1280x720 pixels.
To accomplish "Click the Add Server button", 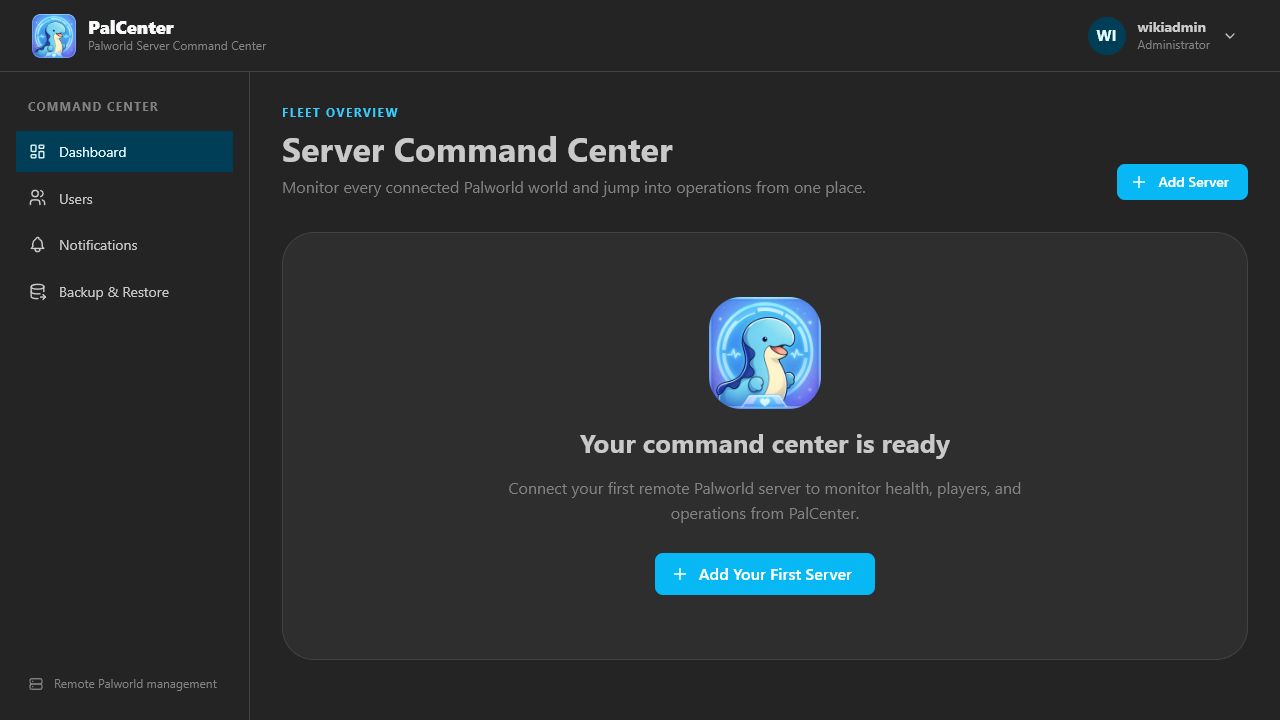I will 1182,182.
